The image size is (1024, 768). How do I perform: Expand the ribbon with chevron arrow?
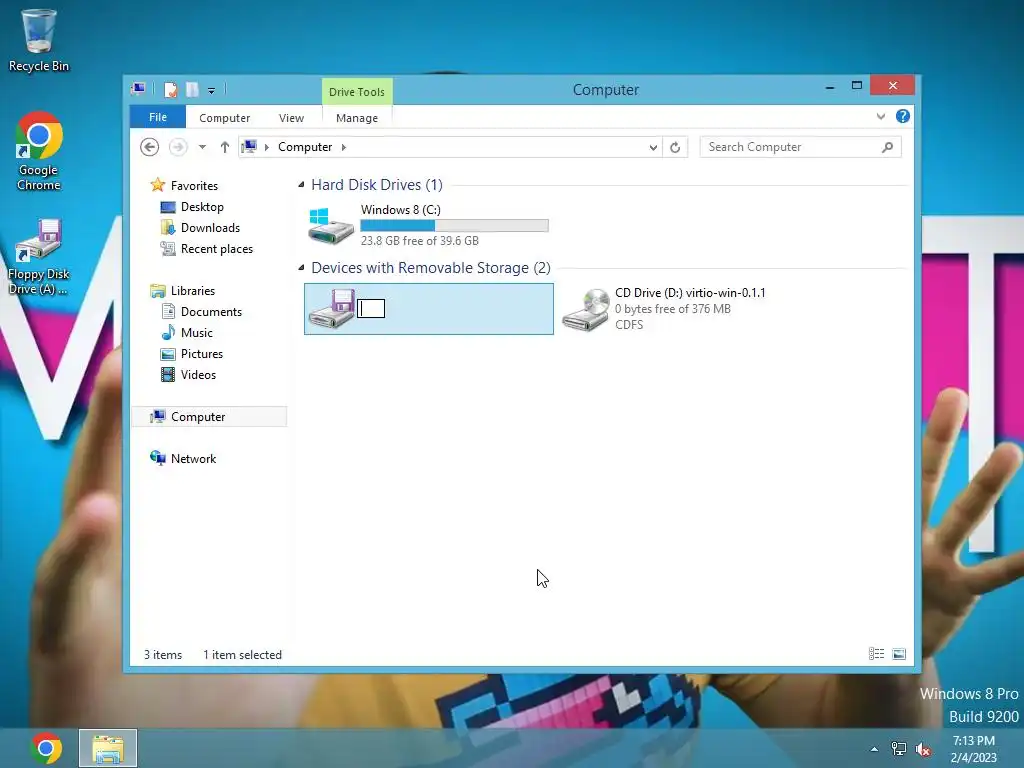(x=881, y=116)
